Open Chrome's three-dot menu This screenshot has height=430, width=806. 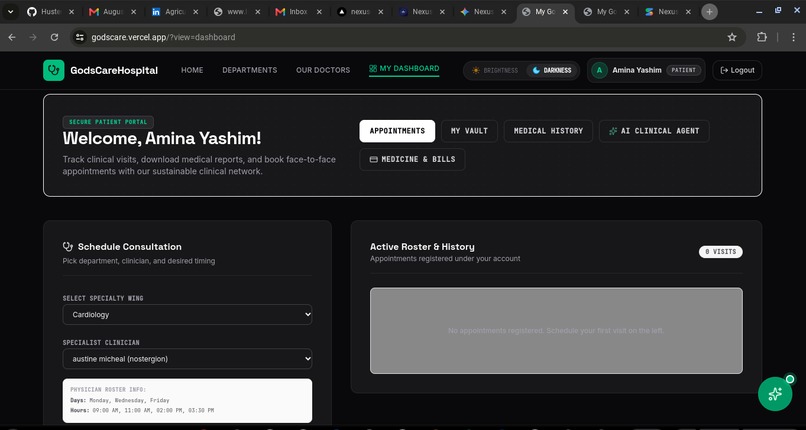pyautogui.click(x=794, y=37)
